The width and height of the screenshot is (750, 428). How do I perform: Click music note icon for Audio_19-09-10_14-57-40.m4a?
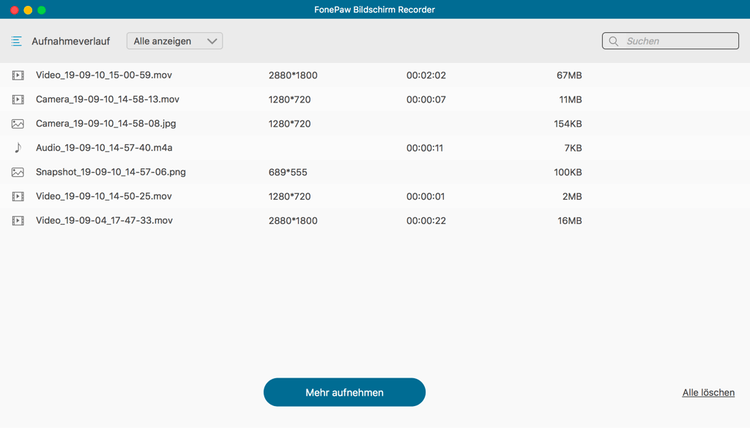18,148
